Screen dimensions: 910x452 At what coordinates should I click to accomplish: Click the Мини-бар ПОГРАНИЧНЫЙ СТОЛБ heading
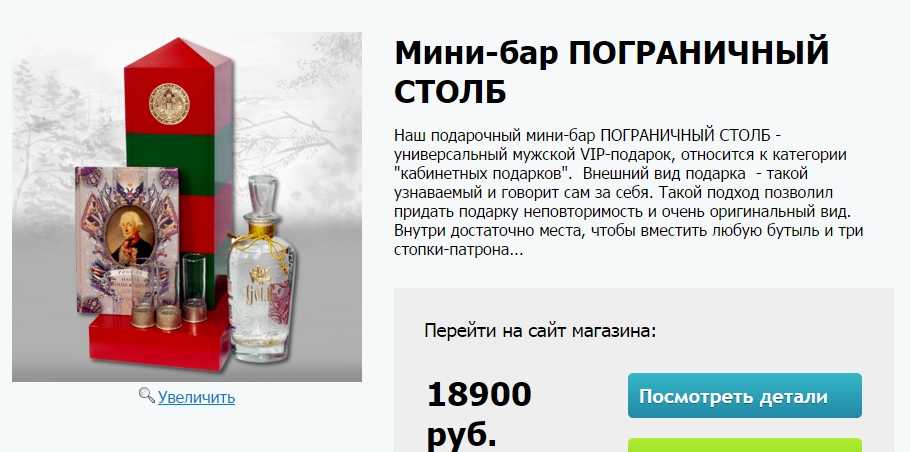611,71
